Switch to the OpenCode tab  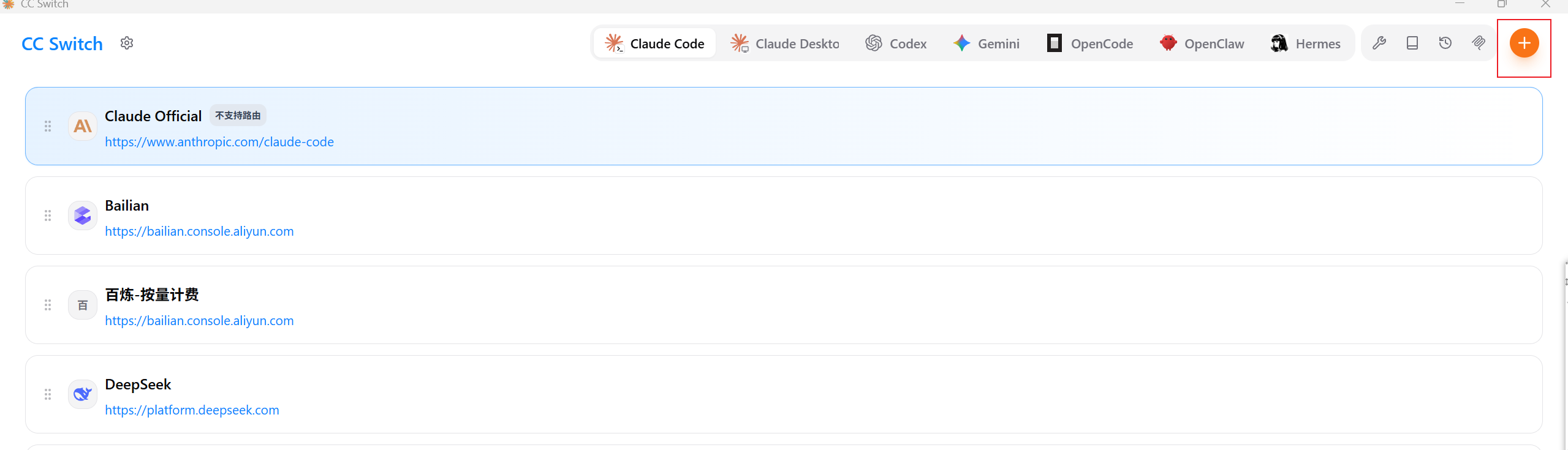[x=1090, y=43]
